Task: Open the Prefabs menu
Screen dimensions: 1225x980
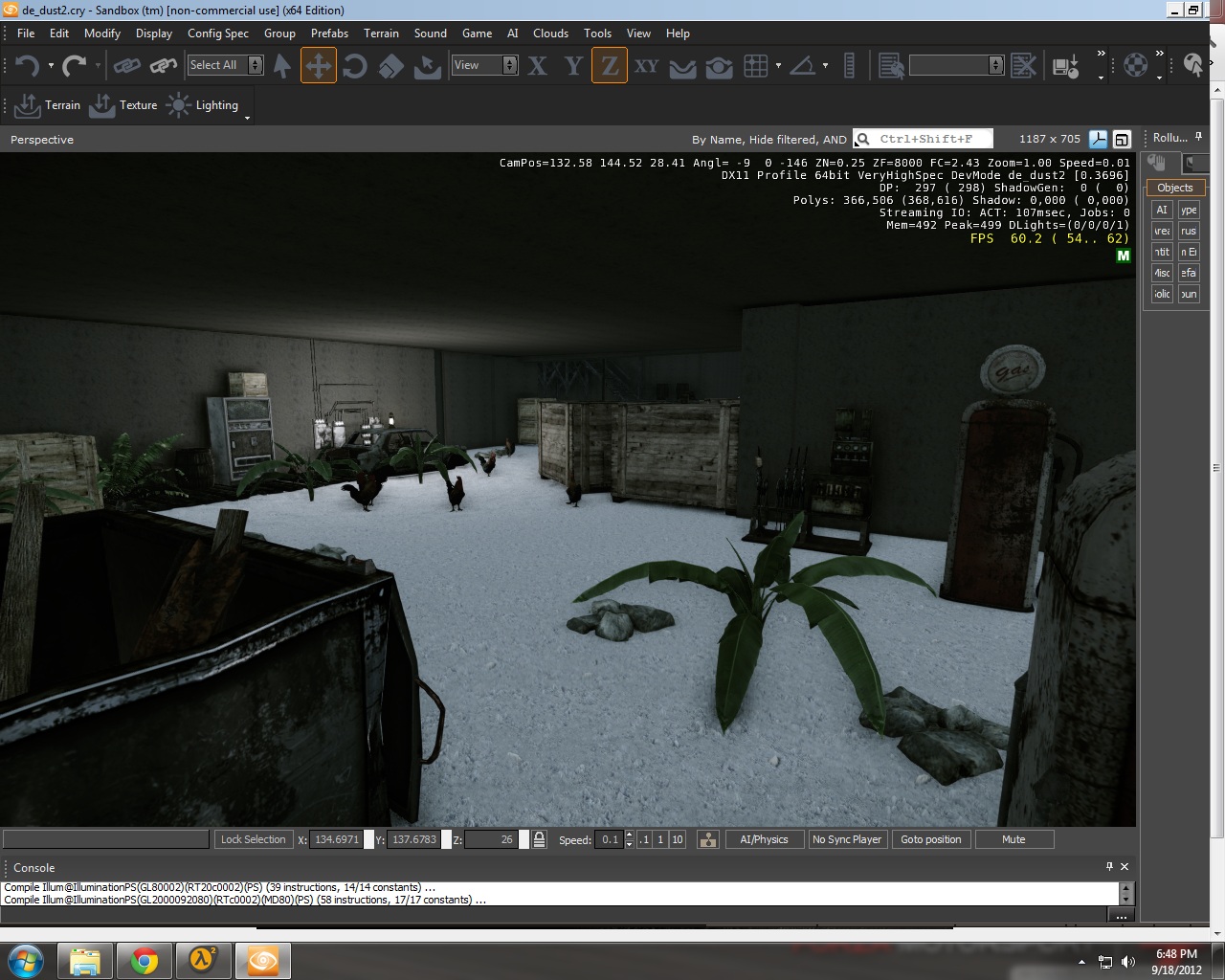Action: coord(329,33)
